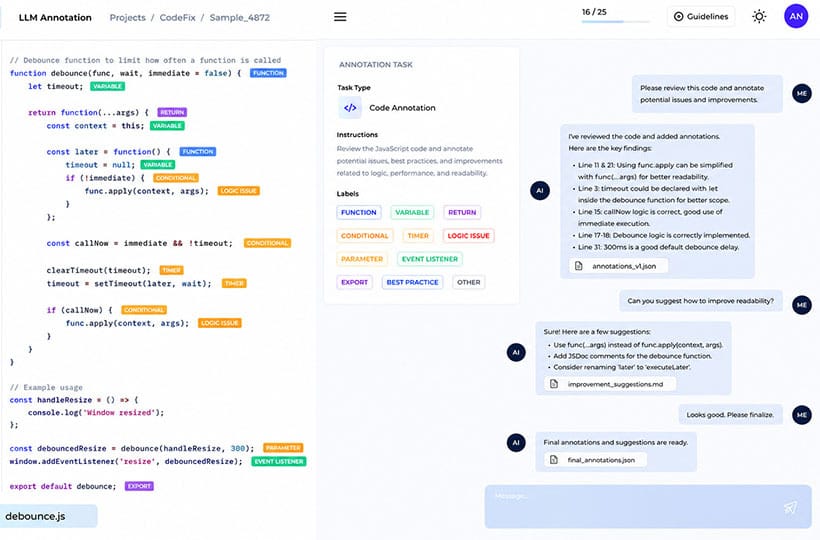Click EXPORT tag on export default line

tap(139, 486)
